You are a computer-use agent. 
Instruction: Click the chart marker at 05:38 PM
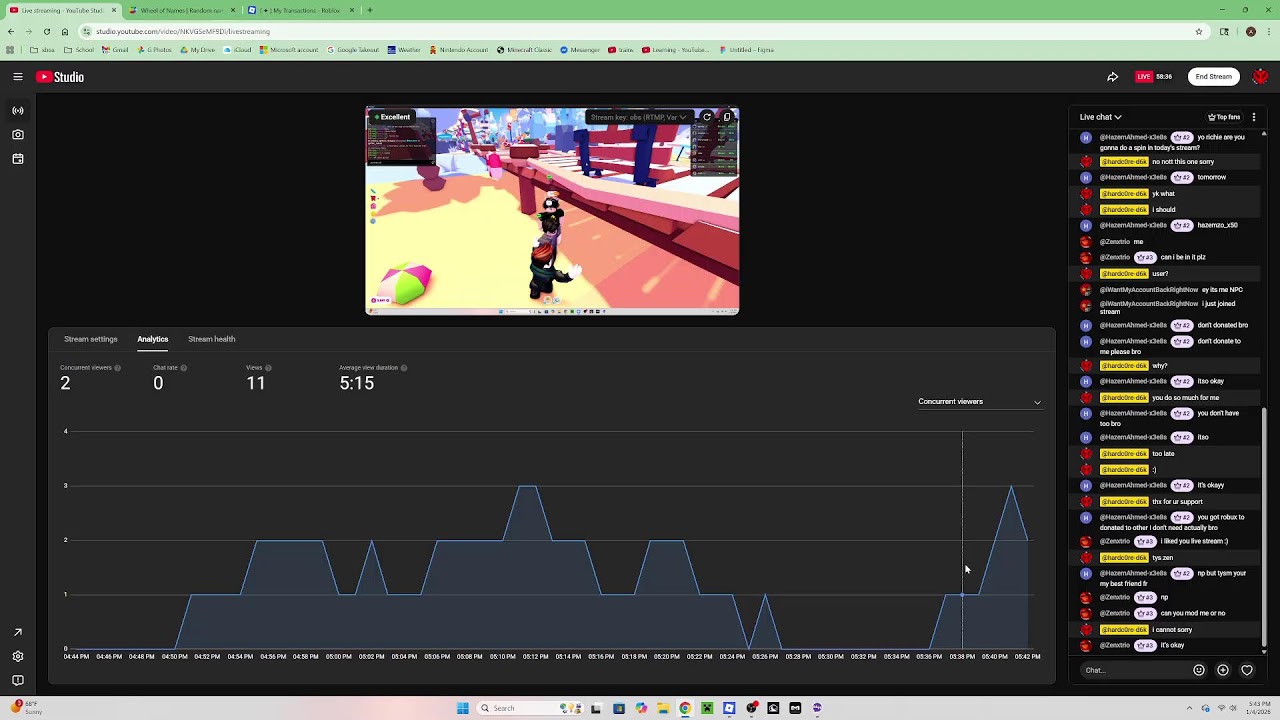click(962, 595)
